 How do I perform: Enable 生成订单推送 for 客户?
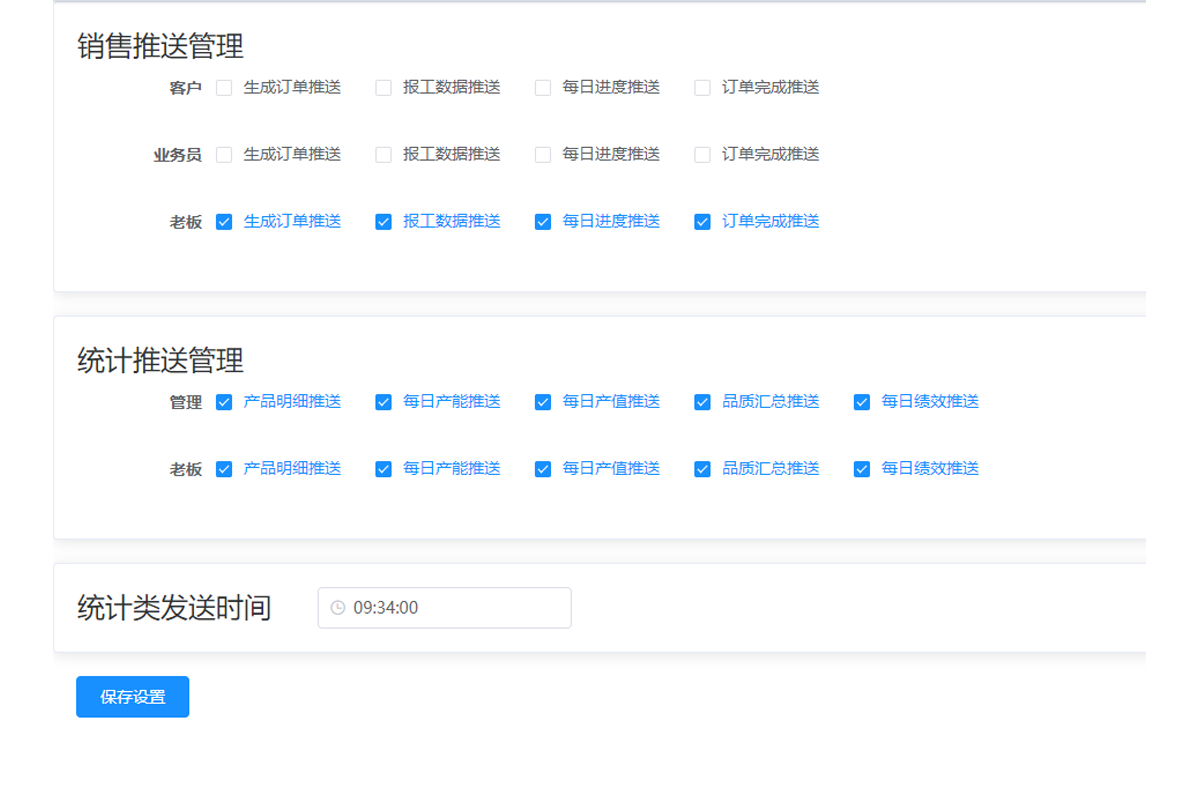pos(224,88)
